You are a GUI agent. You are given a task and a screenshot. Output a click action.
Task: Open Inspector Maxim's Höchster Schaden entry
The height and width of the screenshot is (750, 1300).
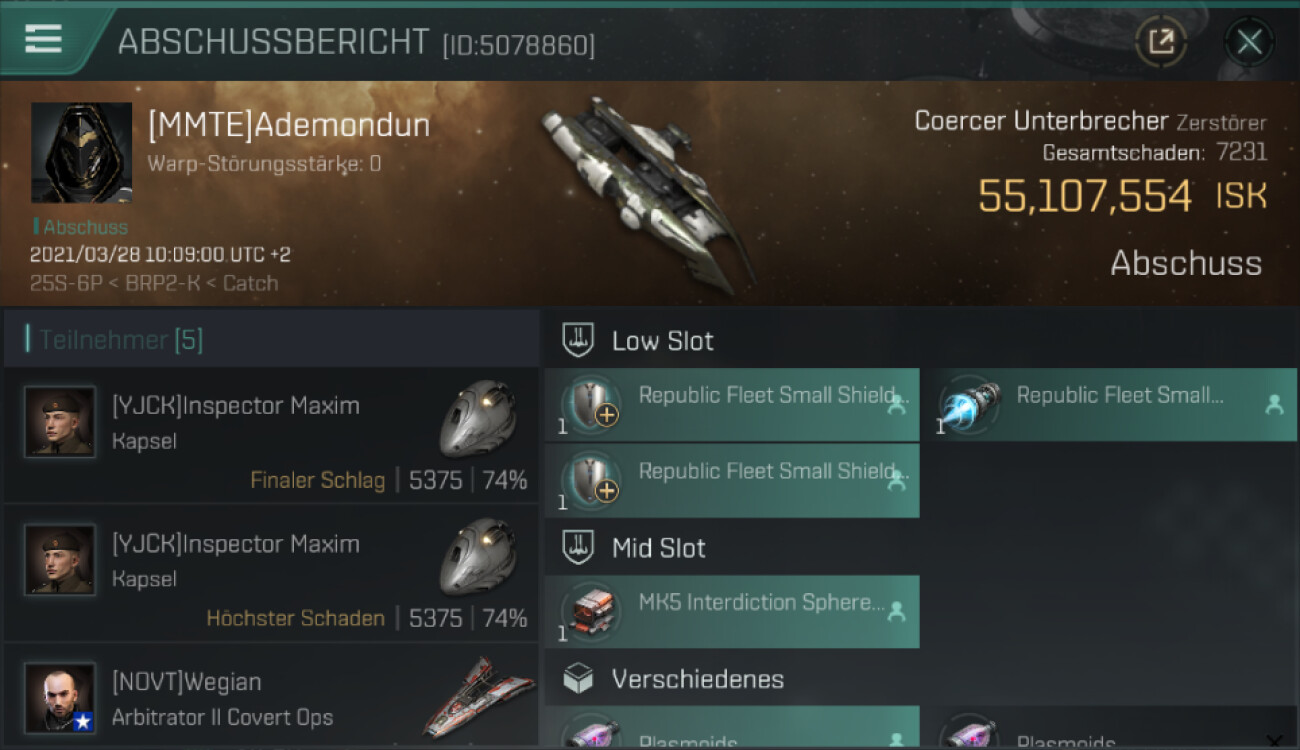click(x=271, y=572)
